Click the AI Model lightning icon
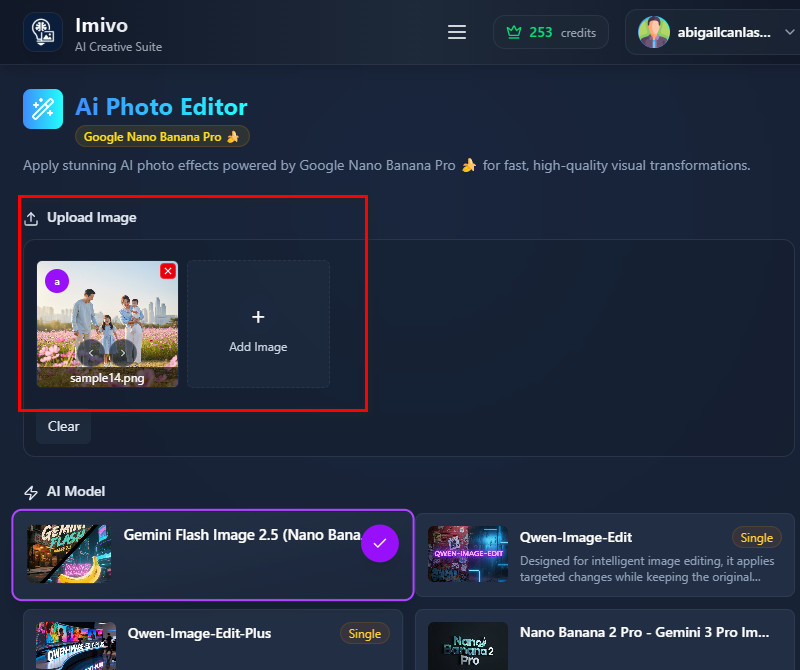 (x=31, y=492)
